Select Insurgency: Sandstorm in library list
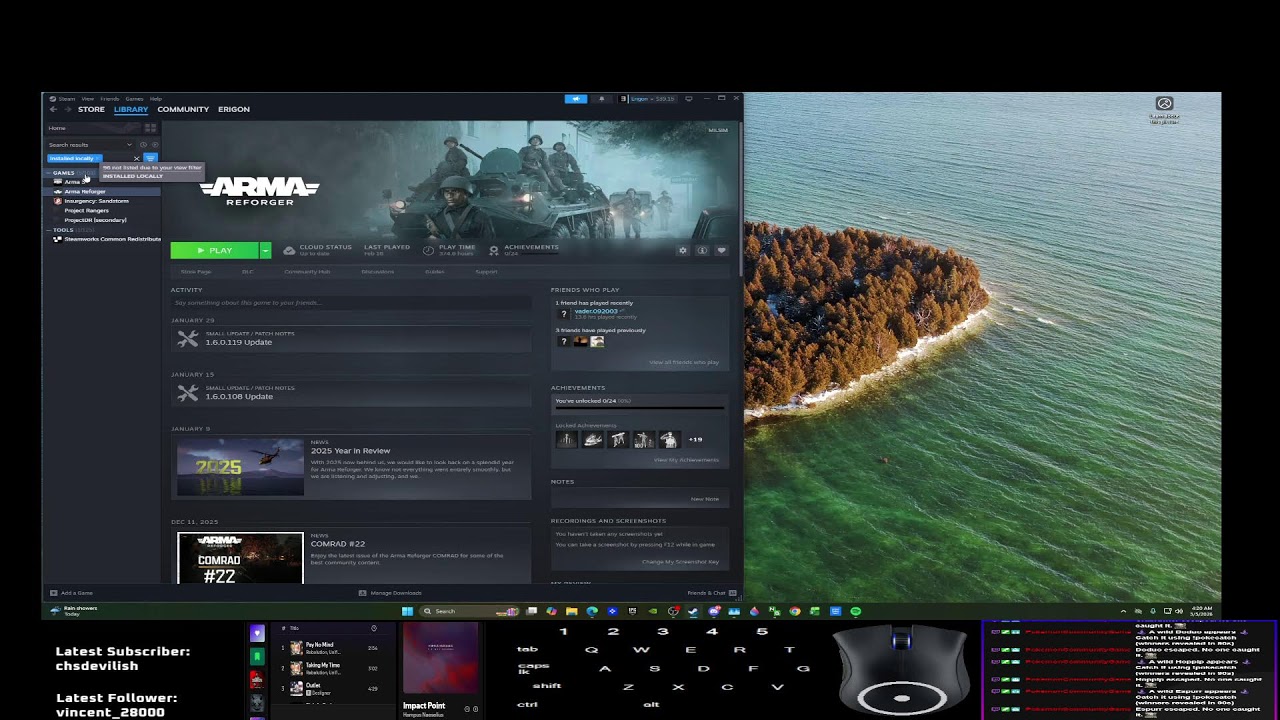Screen dimensions: 1280x720 pos(96,201)
